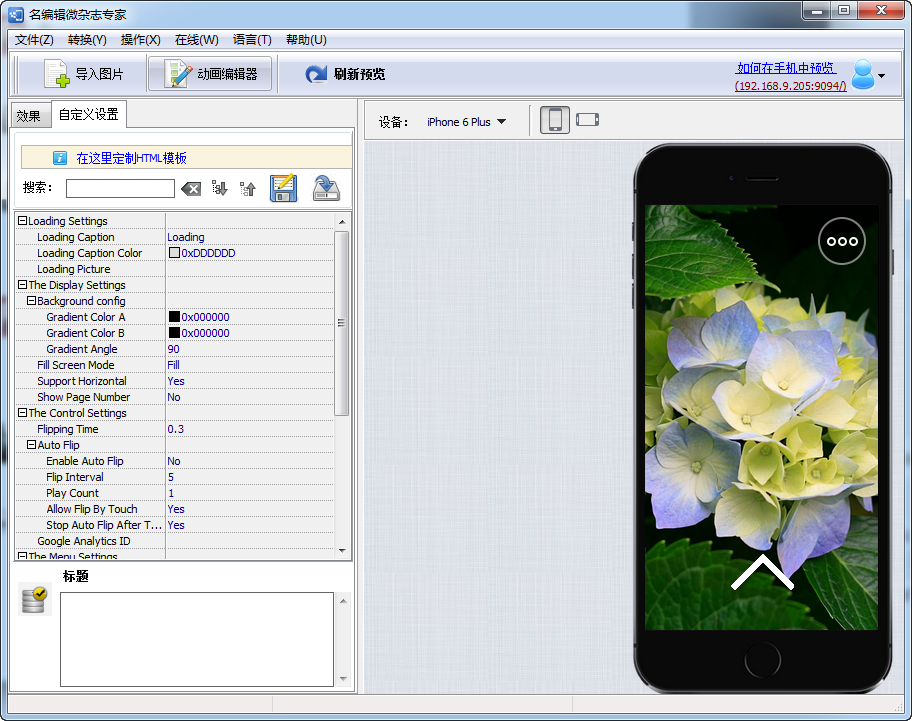The image size is (912, 721).
Task: Tap the three-dots menu on phone preview
Action: [x=842, y=241]
